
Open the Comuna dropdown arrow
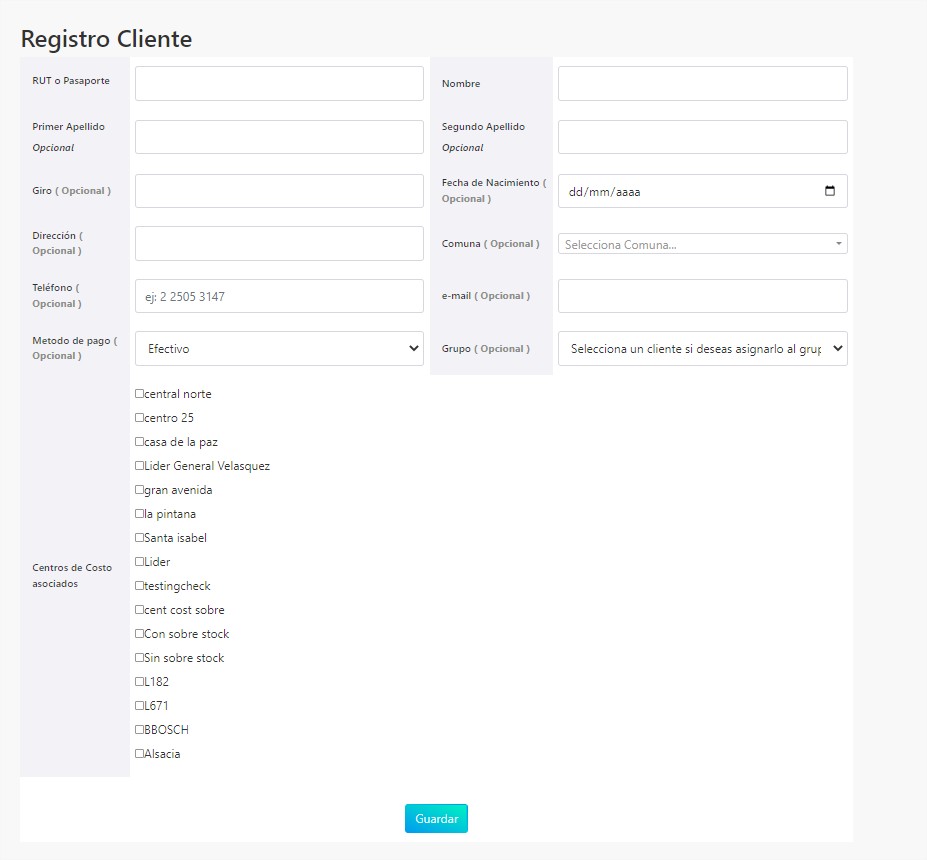[838, 243]
